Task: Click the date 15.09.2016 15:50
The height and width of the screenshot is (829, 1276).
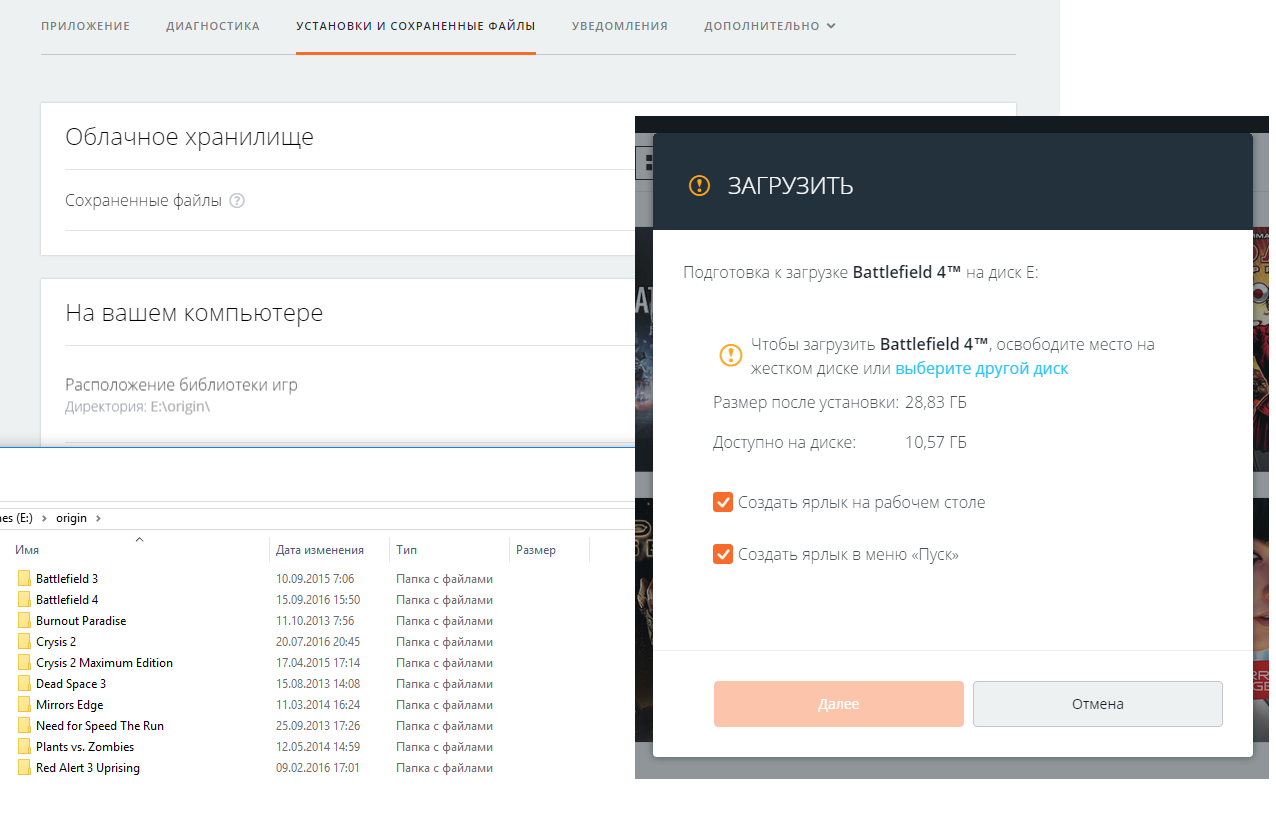Action: (x=318, y=599)
